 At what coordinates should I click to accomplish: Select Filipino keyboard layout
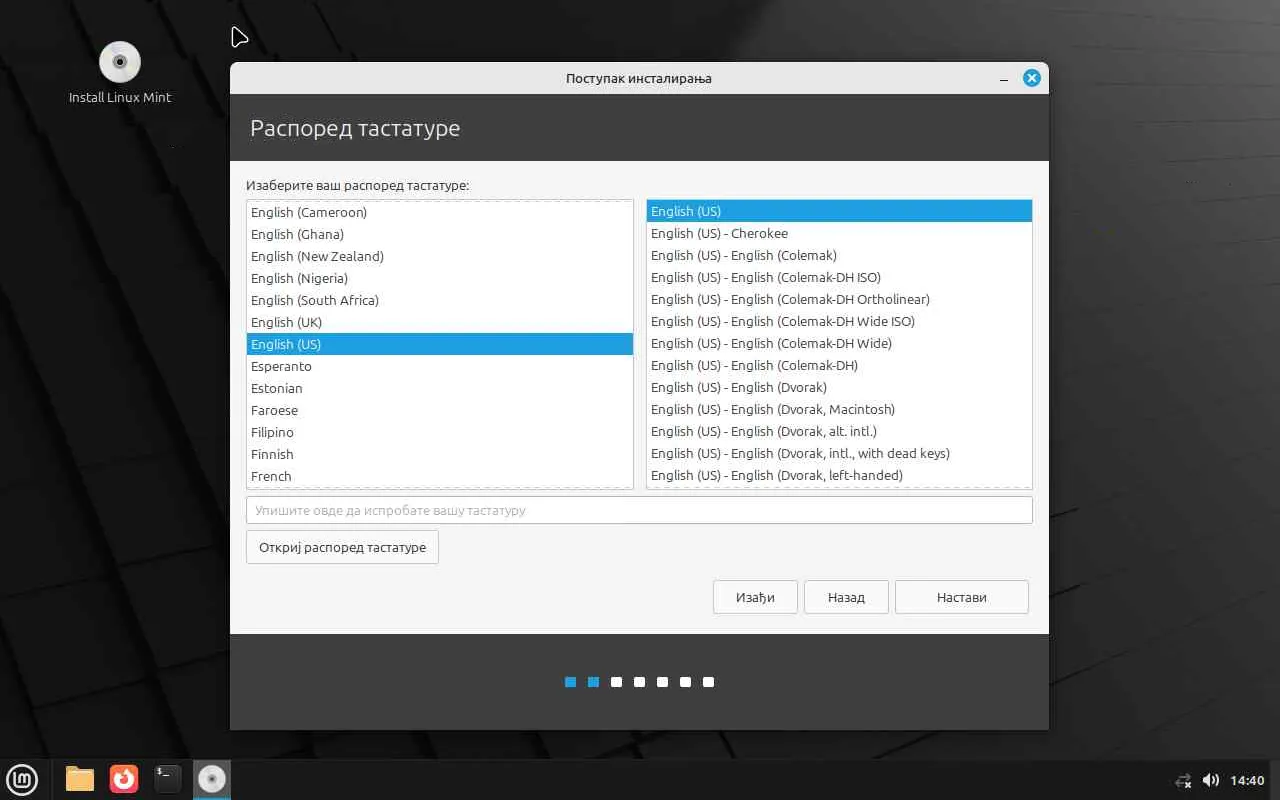point(440,432)
